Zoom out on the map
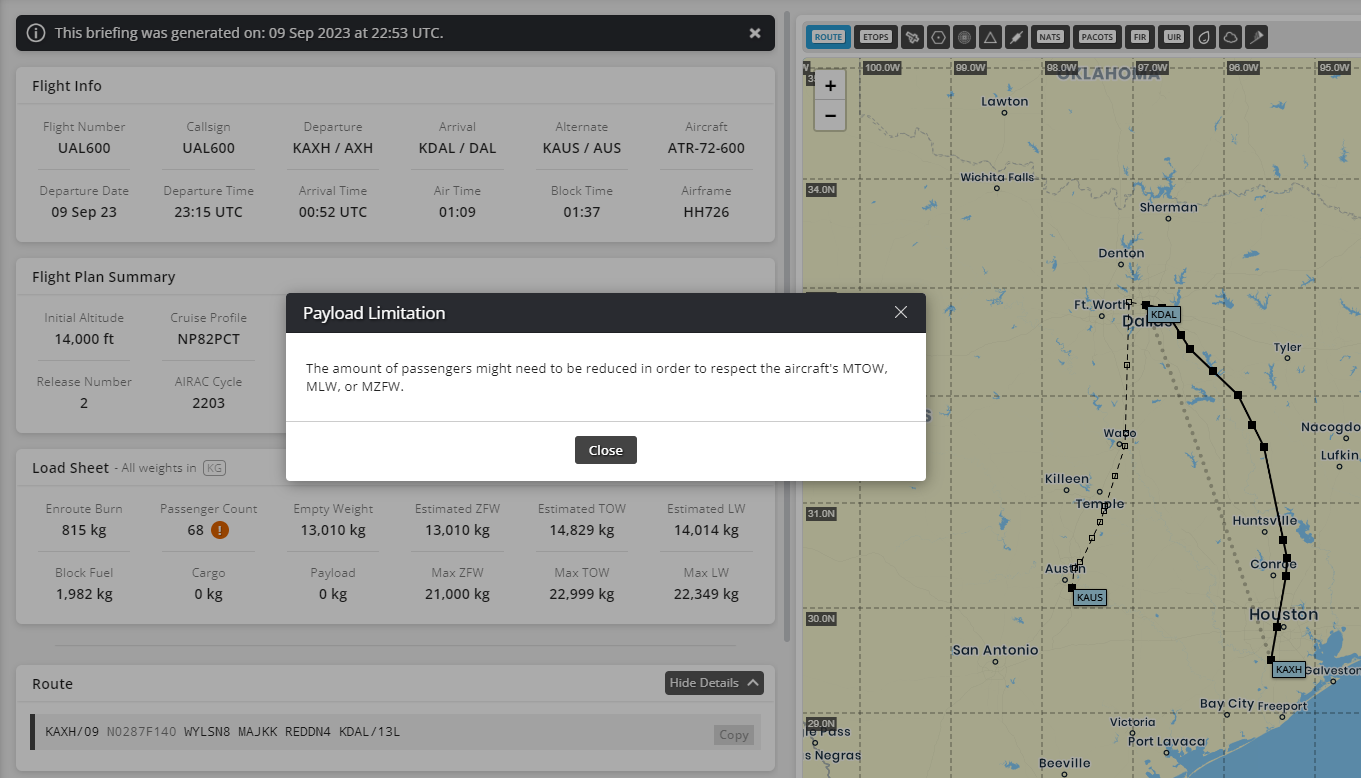Image resolution: width=1361 pixels, height=778 pixels. tap(830, 115)
